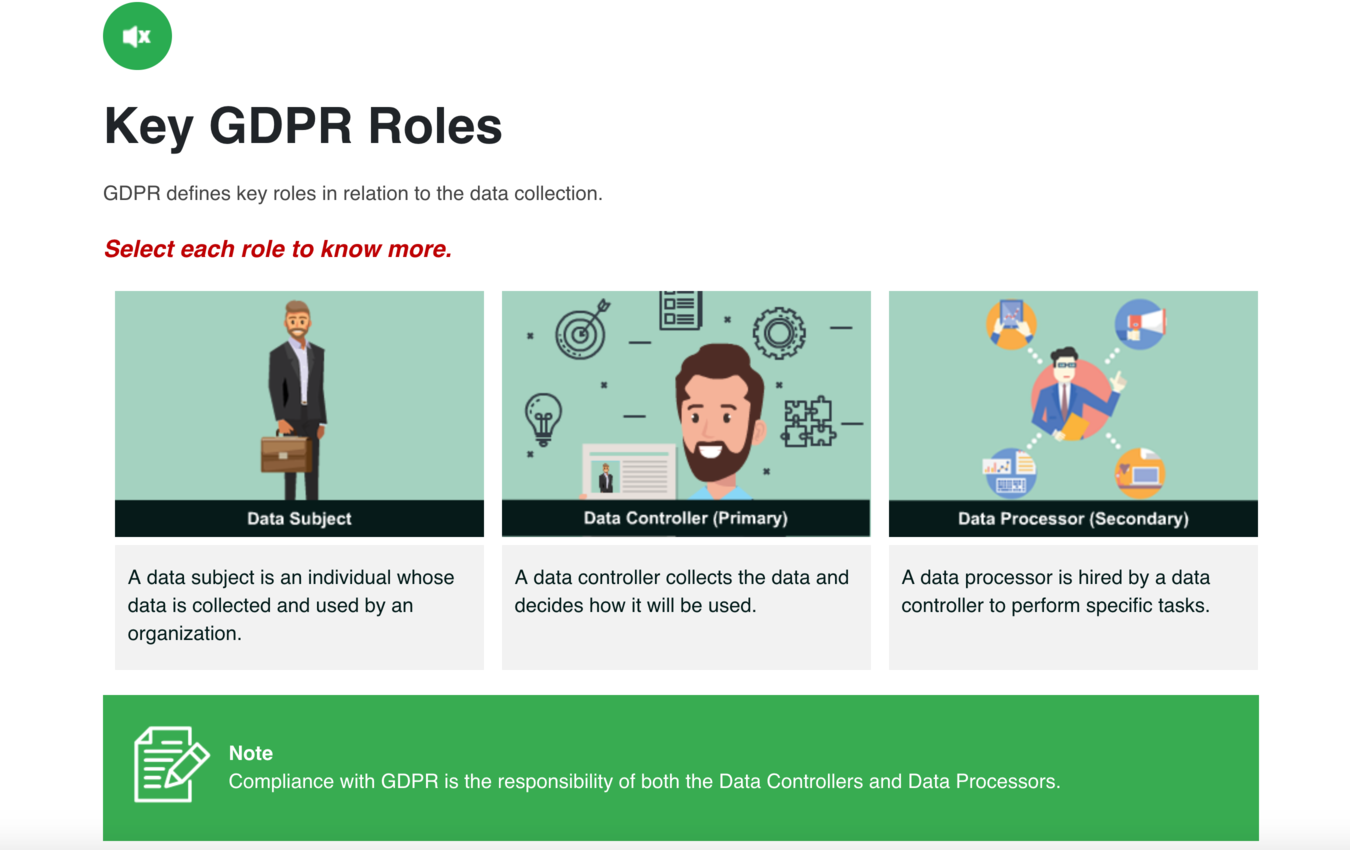Click the Key GDPR Roles heading
1350x850 pixels.
(303, 127)
